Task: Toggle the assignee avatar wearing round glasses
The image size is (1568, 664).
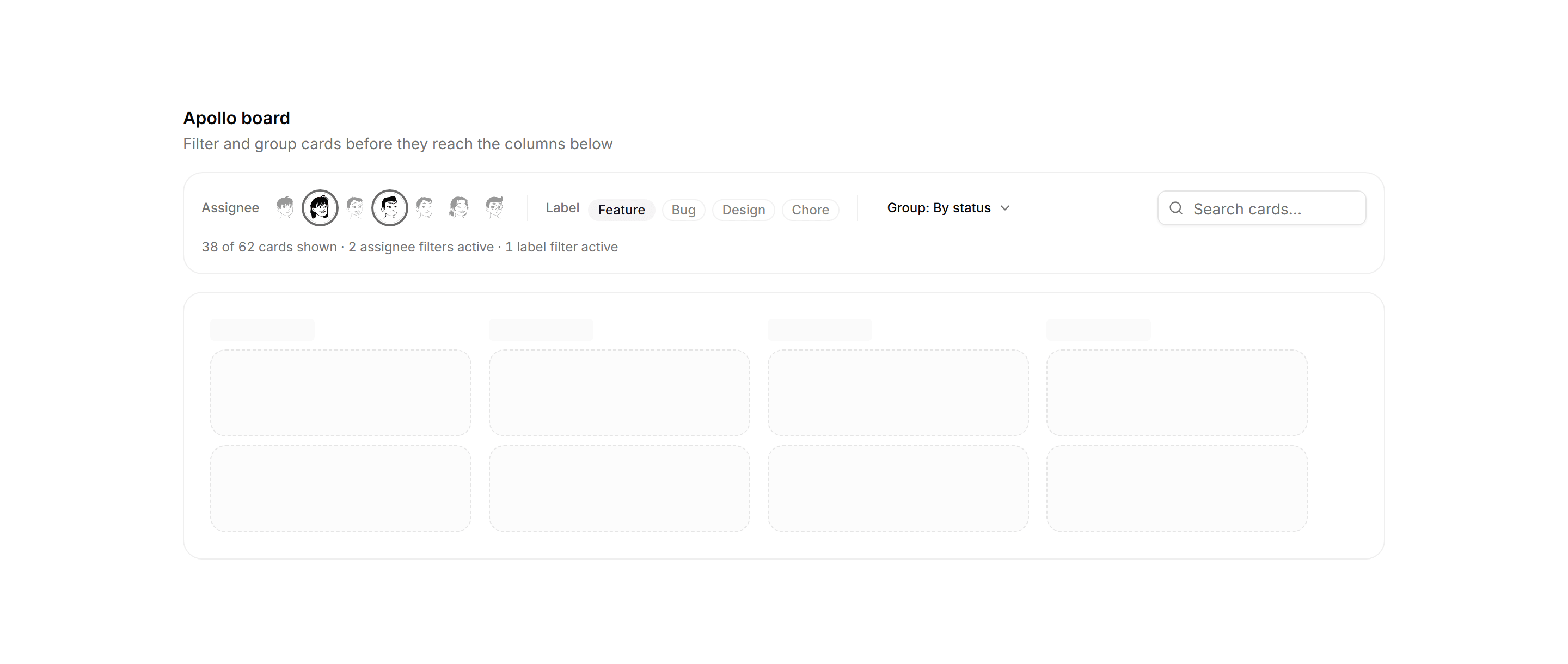Action: 495,207
